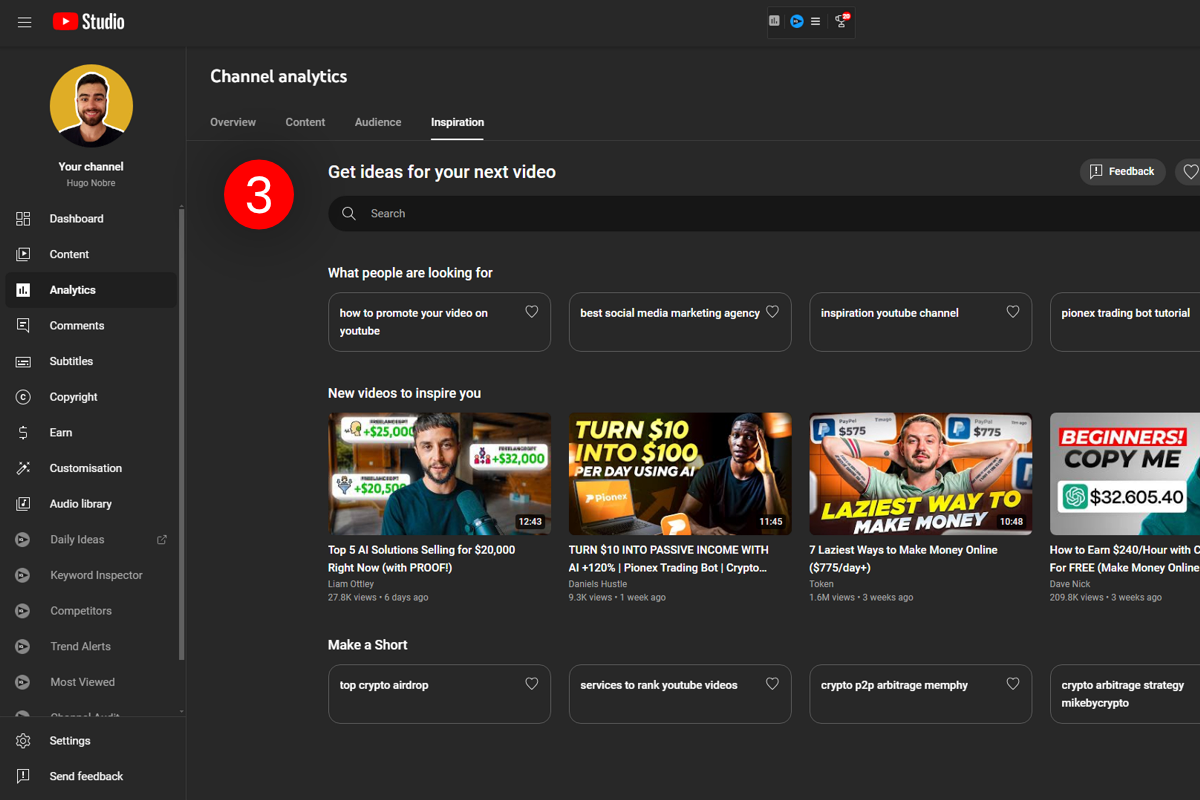The image size is (1200, 800).
Task: Open the Overview analytics tab
Action: [x=232, y=122]
